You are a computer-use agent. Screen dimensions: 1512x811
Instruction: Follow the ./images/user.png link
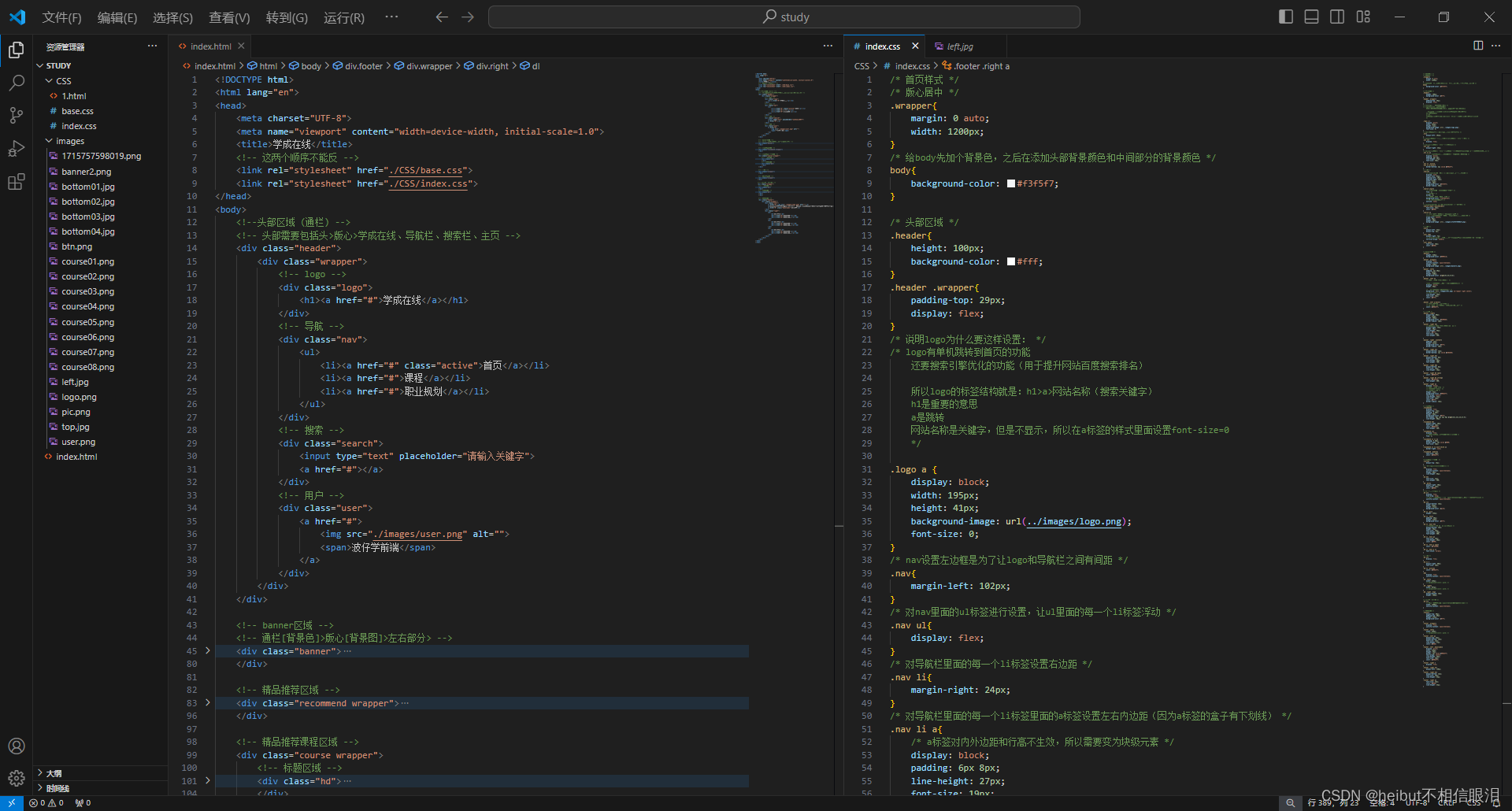click(x=417, y=534)
